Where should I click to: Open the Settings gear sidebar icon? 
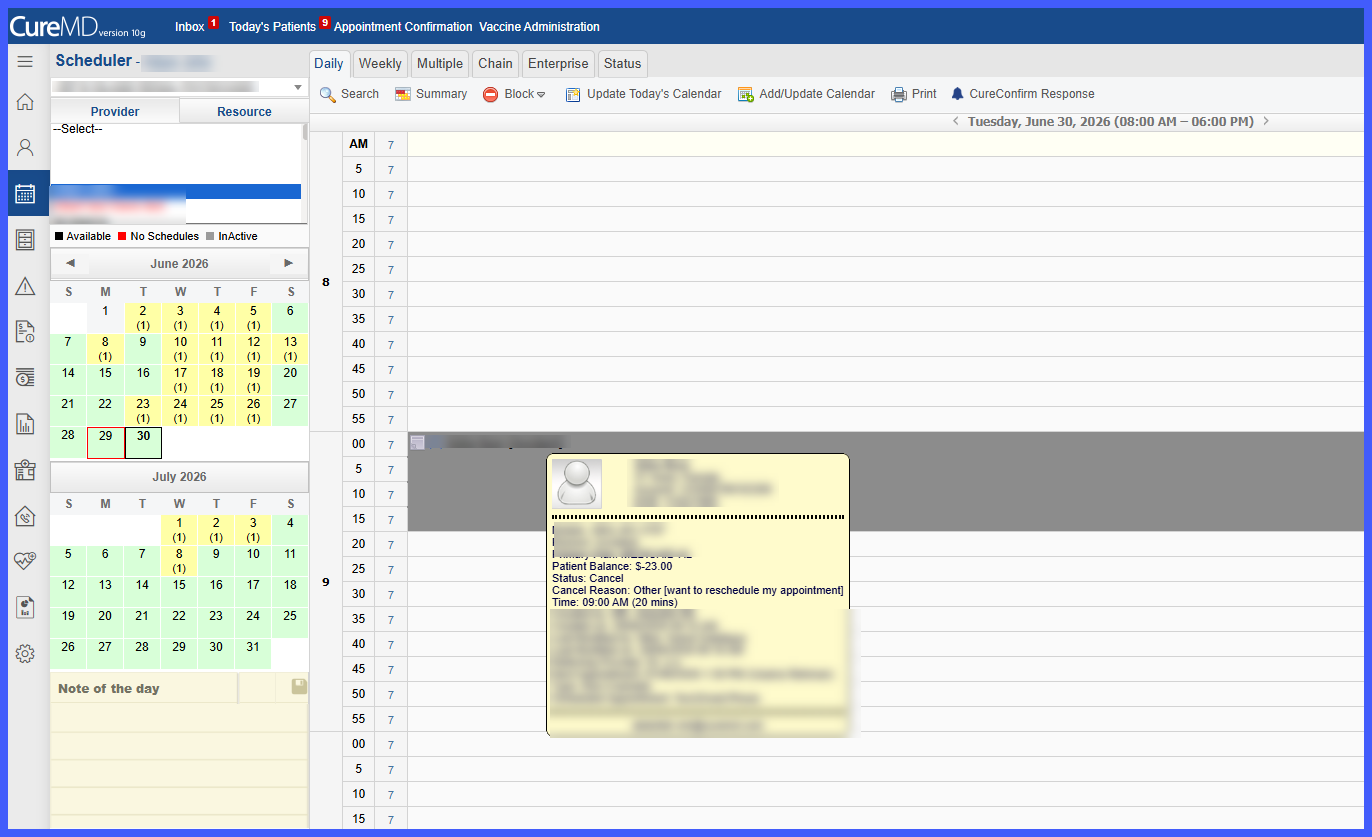tap(26, 654)
